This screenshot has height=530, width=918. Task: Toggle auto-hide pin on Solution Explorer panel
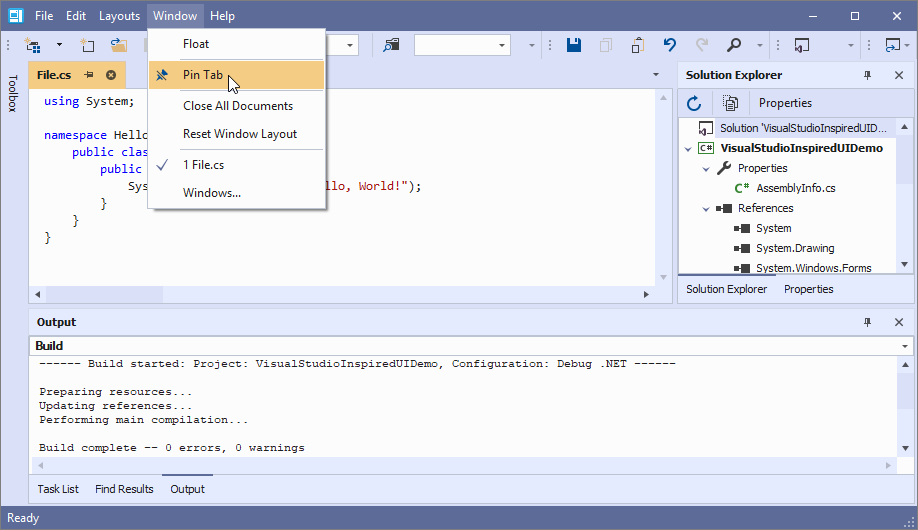pos(868,75)
